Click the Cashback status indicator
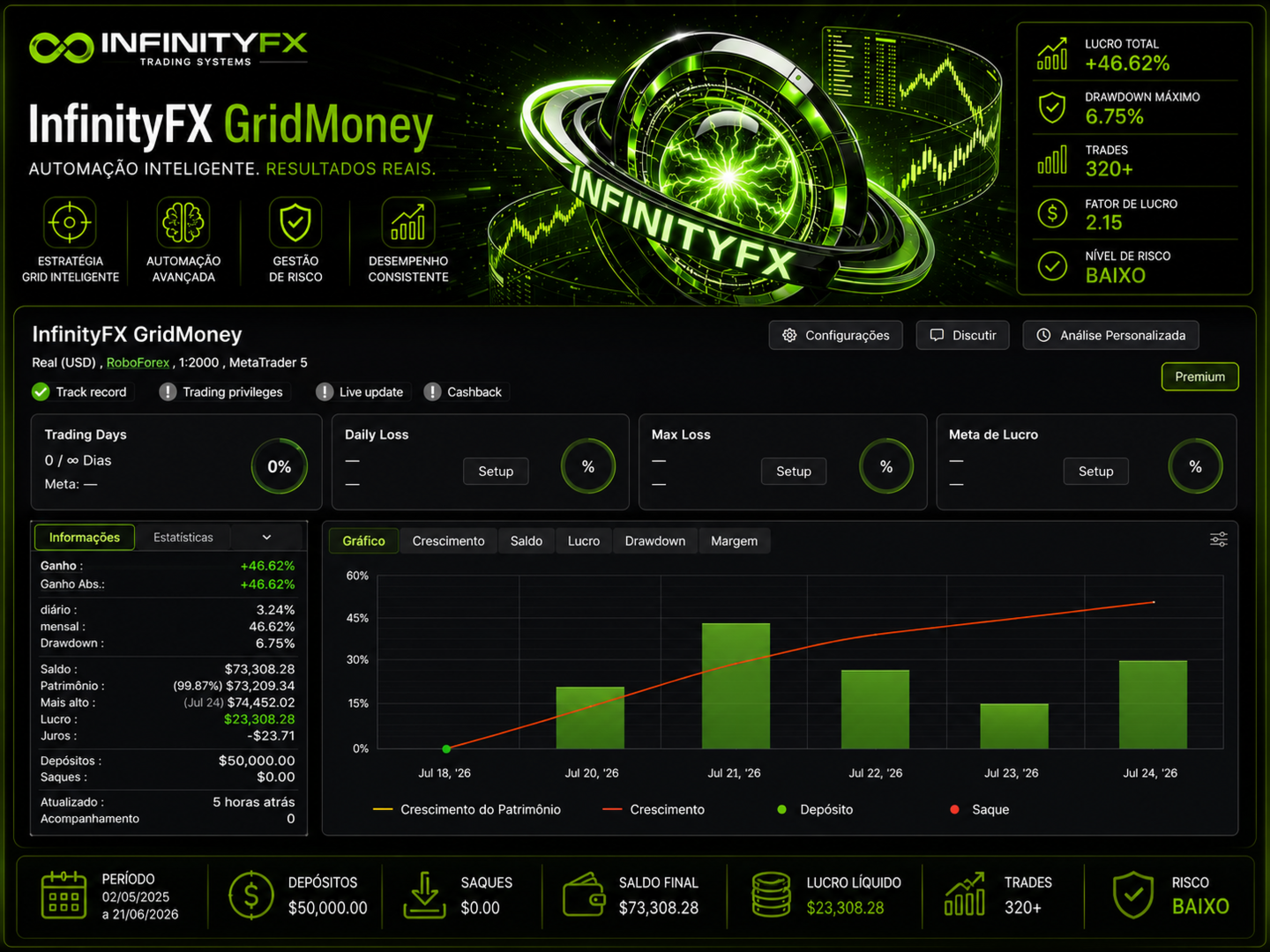This screenshot has width=1270, height=952. pos(432,391)
